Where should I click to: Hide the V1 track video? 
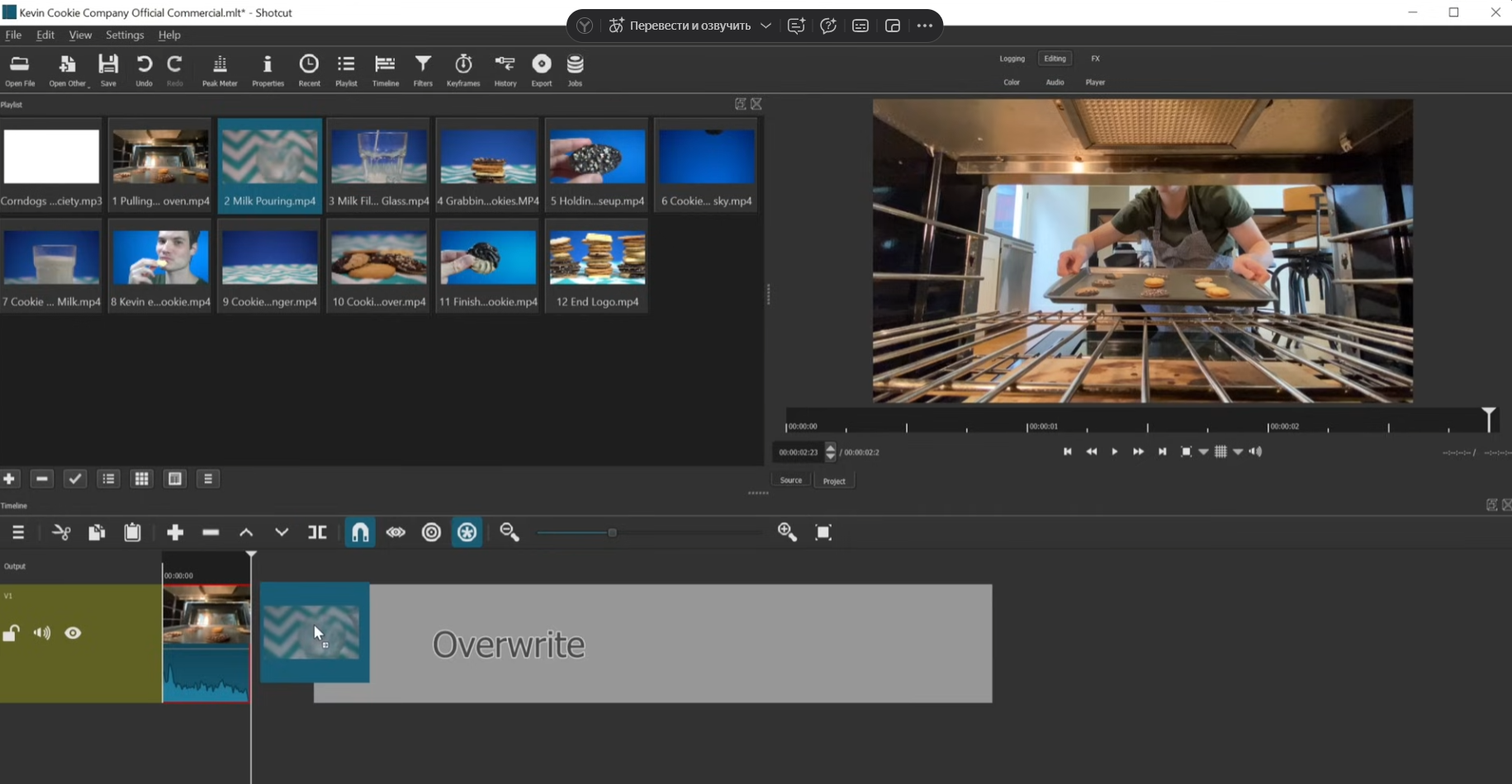(73, 633)
